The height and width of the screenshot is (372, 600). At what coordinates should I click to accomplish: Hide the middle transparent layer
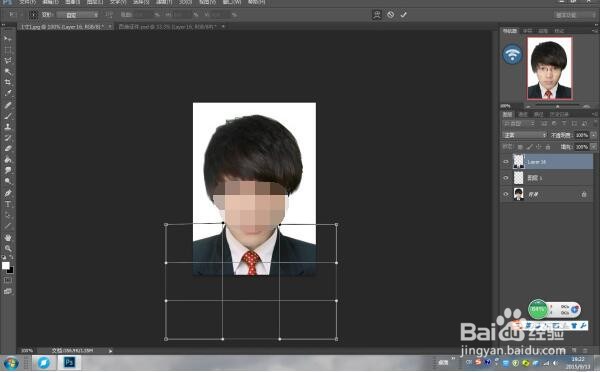click(x=506, y=178)
